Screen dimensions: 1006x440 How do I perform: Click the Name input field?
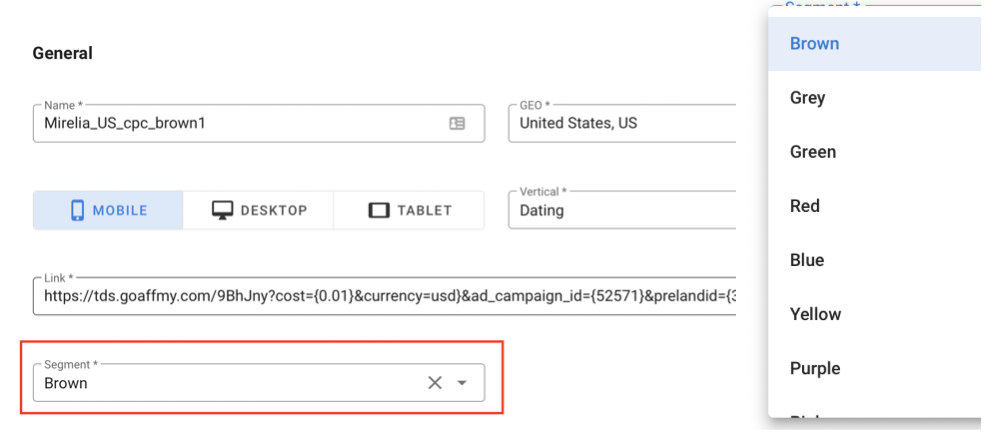tap(259, 123)
